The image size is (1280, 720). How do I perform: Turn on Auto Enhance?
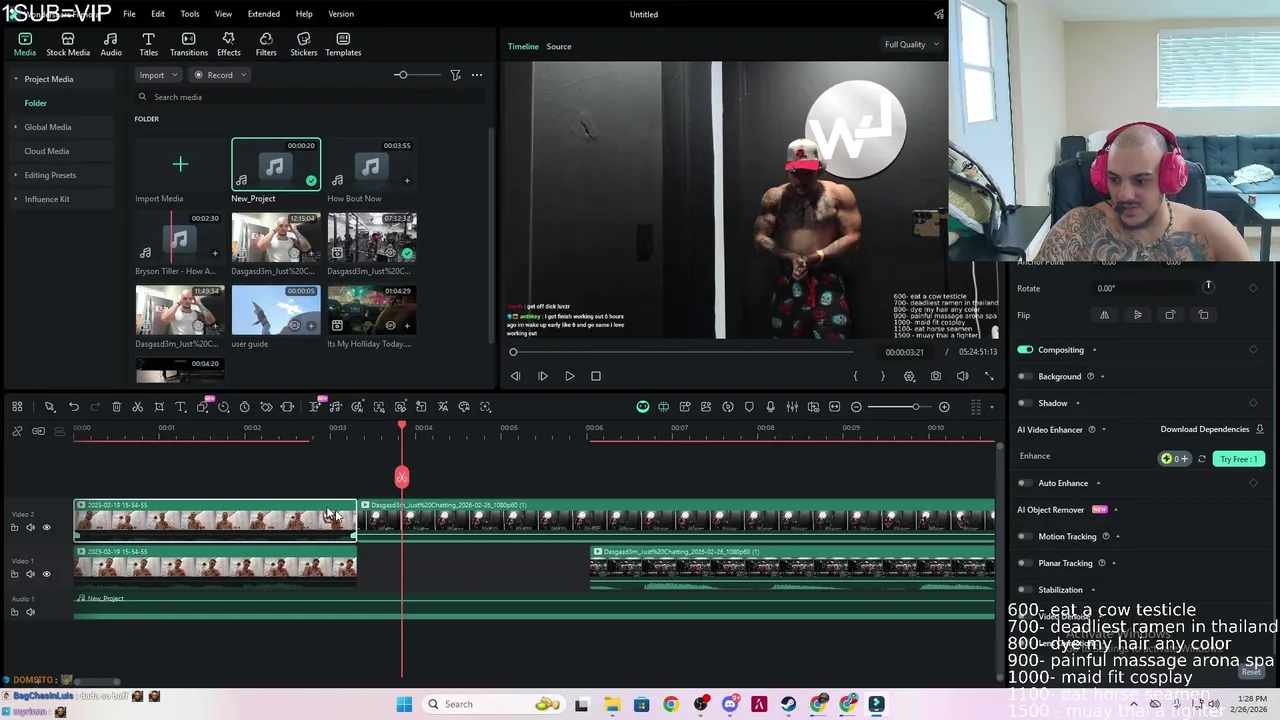point(1025,483)
